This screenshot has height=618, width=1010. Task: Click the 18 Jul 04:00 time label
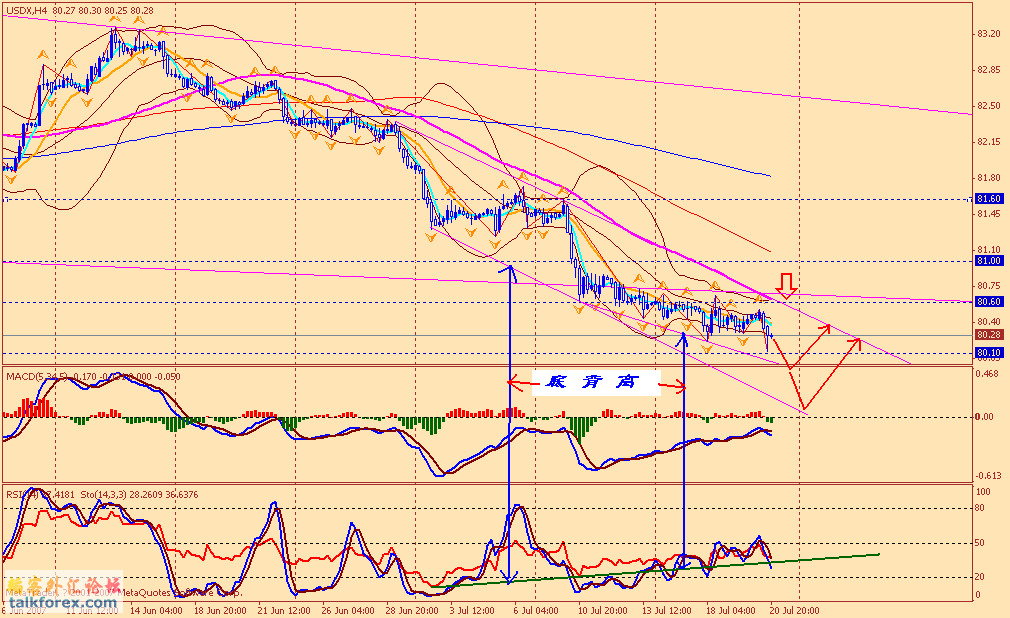point(730,610)
